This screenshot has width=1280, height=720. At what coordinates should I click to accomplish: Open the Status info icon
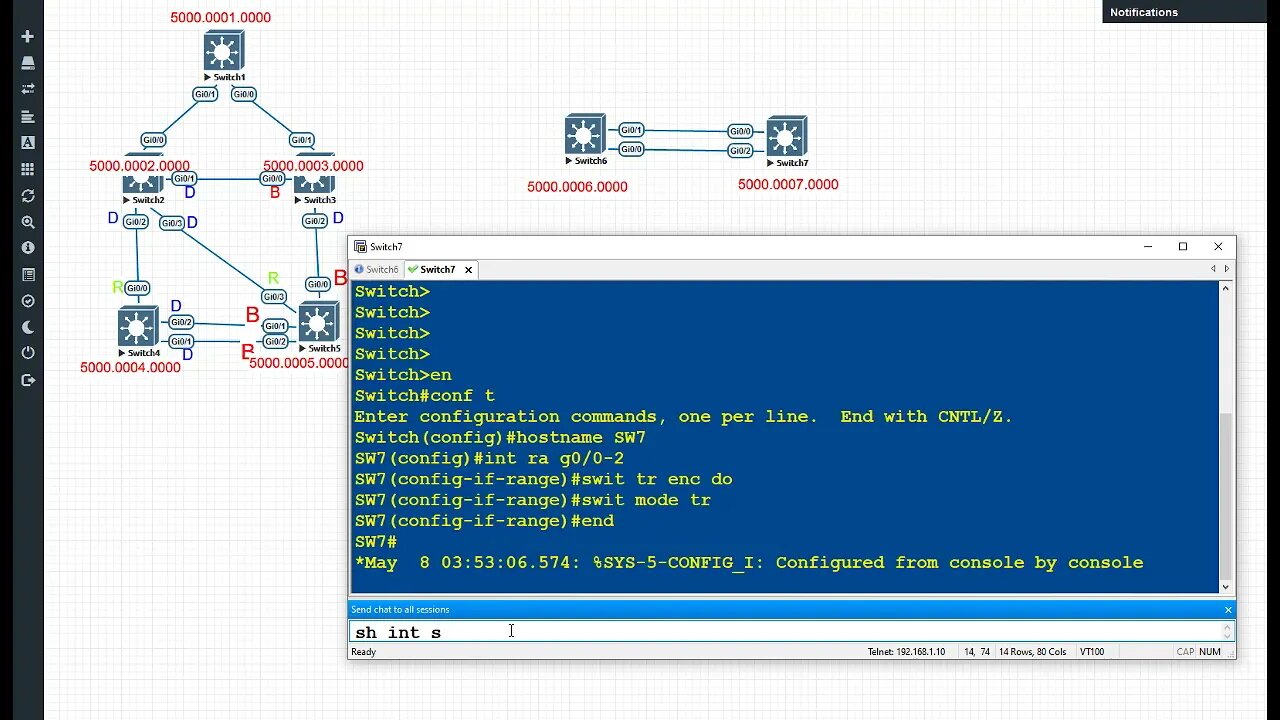(28, 248)
